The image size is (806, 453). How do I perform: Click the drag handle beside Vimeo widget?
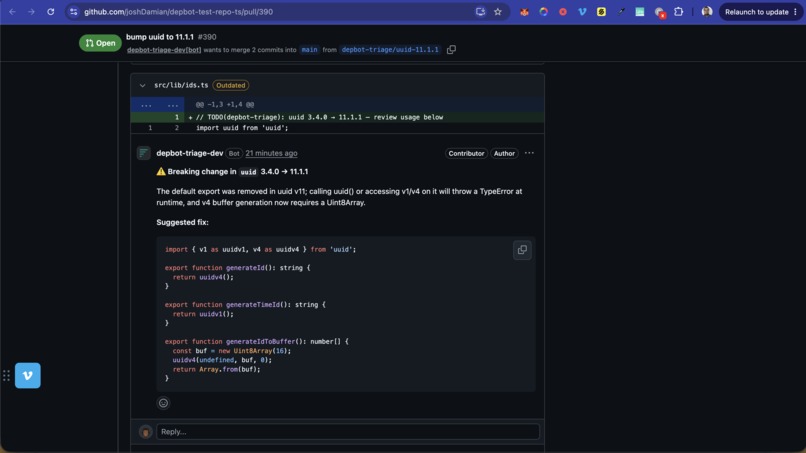pos(6,376)
